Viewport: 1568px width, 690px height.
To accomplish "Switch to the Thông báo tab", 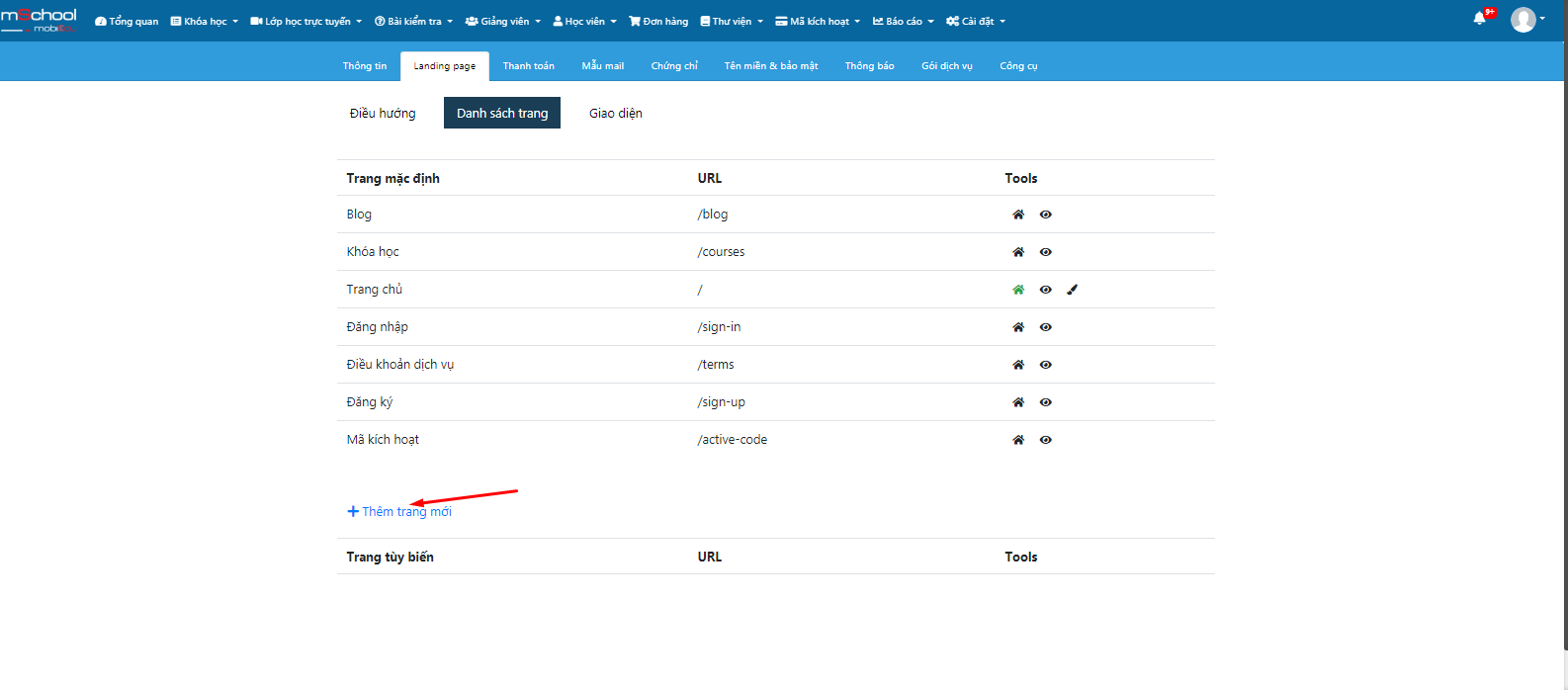I will pyautogui.click(x=870, y=66).
